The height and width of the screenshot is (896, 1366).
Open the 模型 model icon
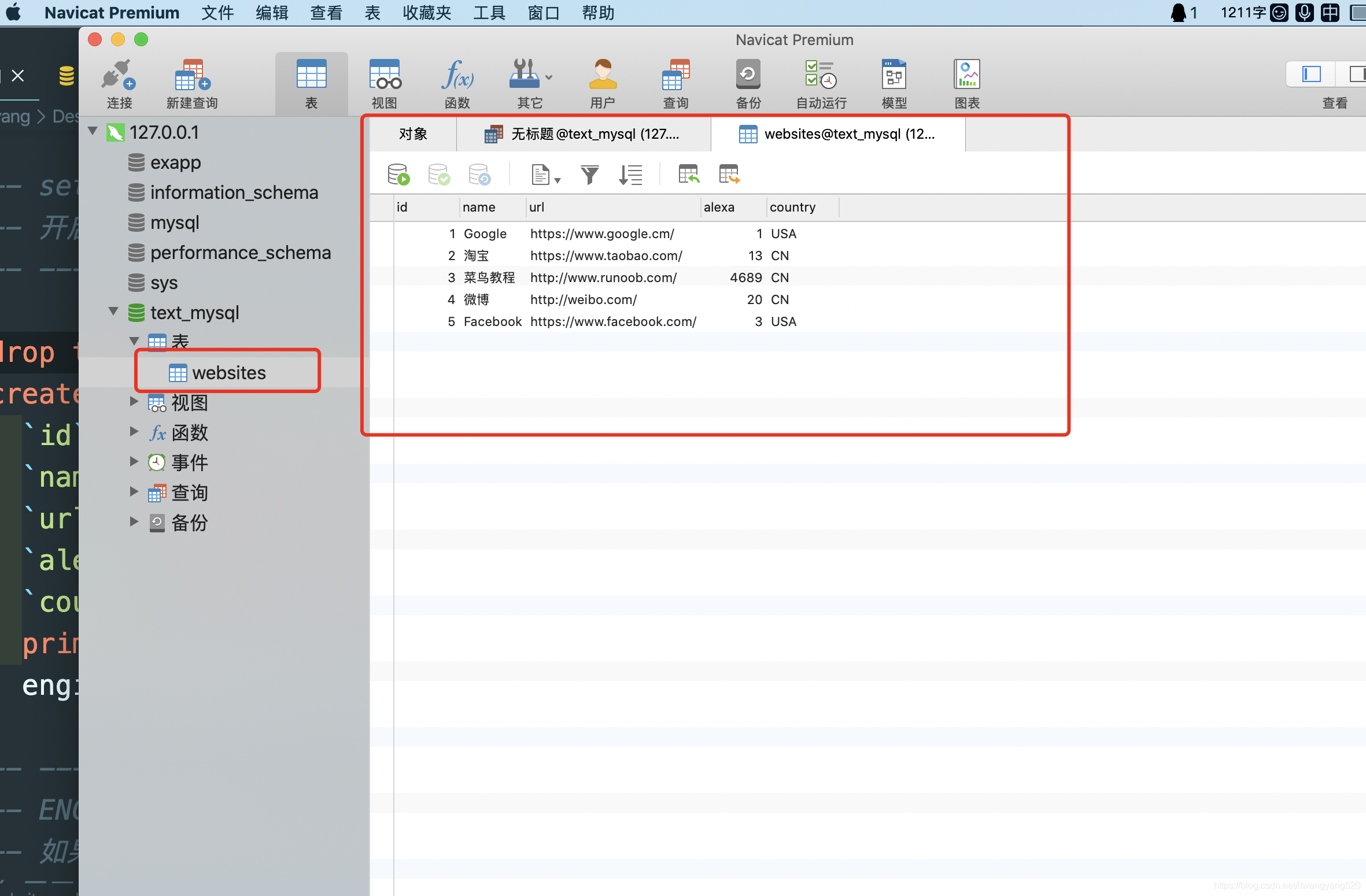coord(894,84)
